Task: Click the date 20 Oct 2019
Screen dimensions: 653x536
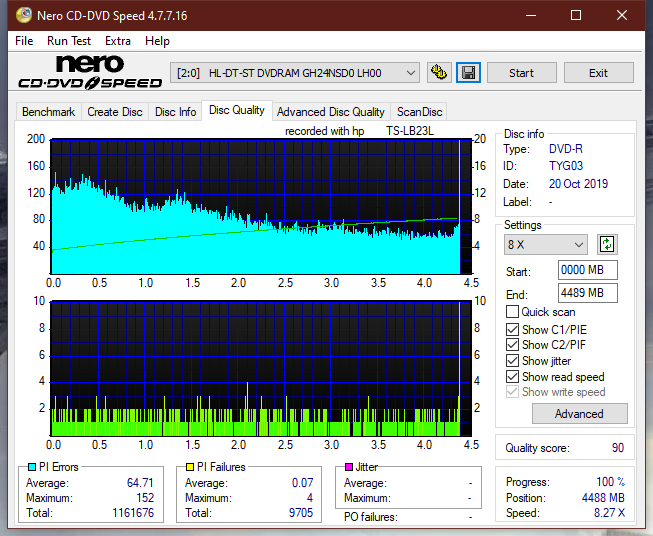Action: 578,184
